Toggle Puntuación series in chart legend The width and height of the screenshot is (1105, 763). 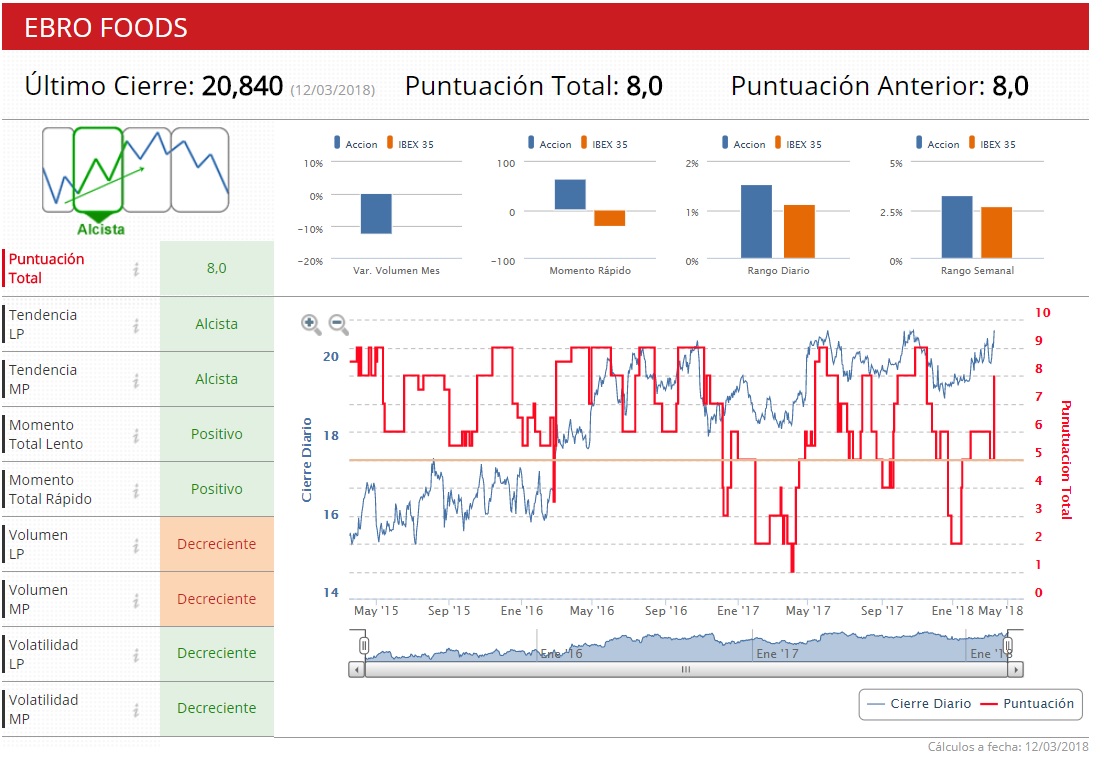pyautogui.click(x=1027, y=703)
